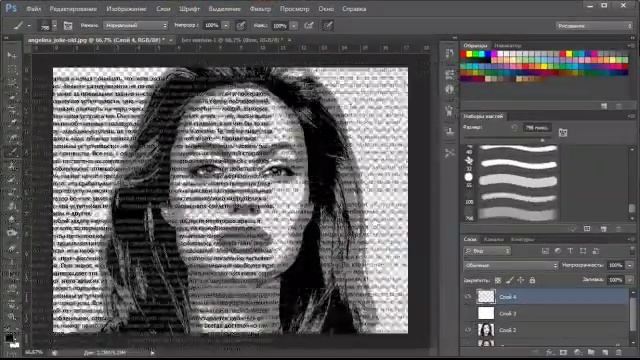Open the Редактирование menu

tap(73, 9)
